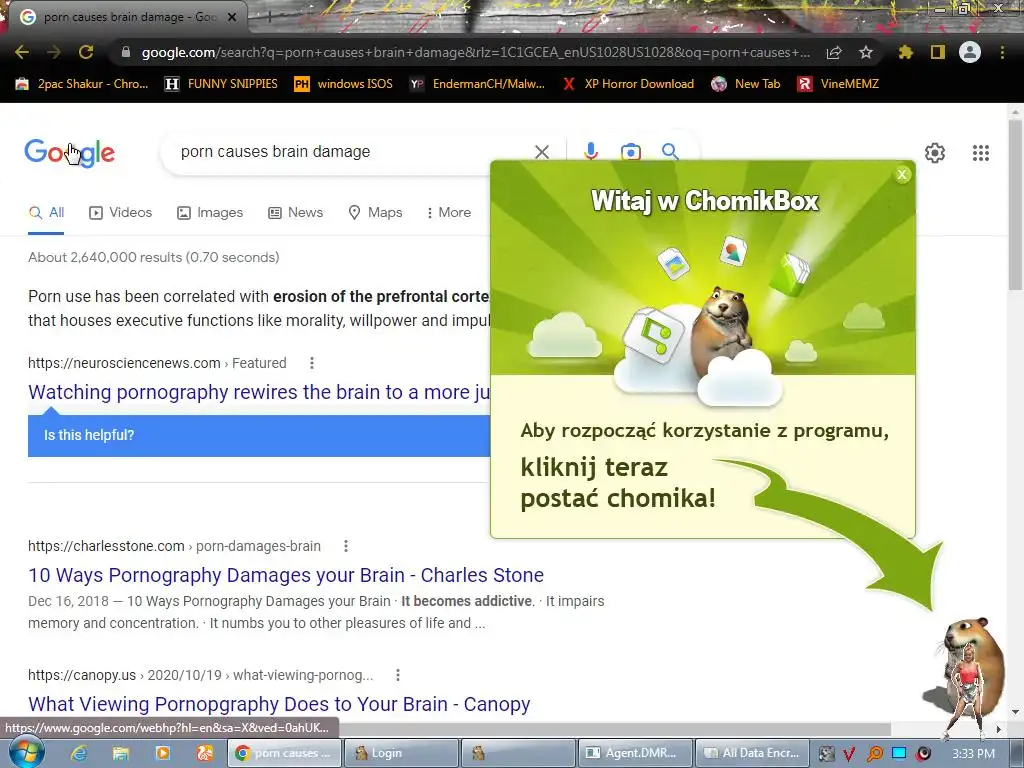1024x768 pixels.
Task: Open the Chrome side panel
Action: tap(938, 52)
